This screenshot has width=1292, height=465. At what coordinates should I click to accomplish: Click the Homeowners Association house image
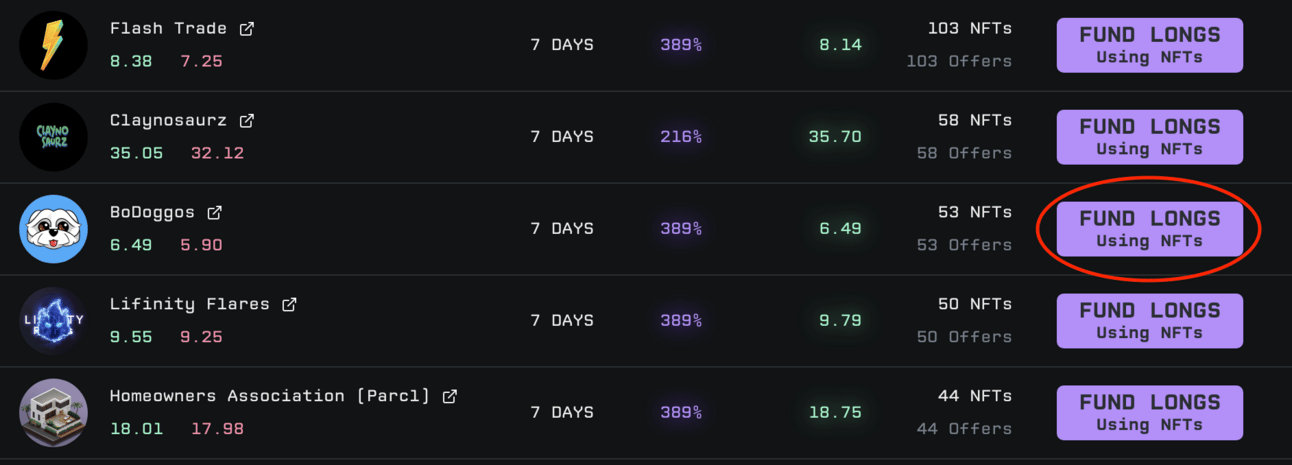[54, 412]
